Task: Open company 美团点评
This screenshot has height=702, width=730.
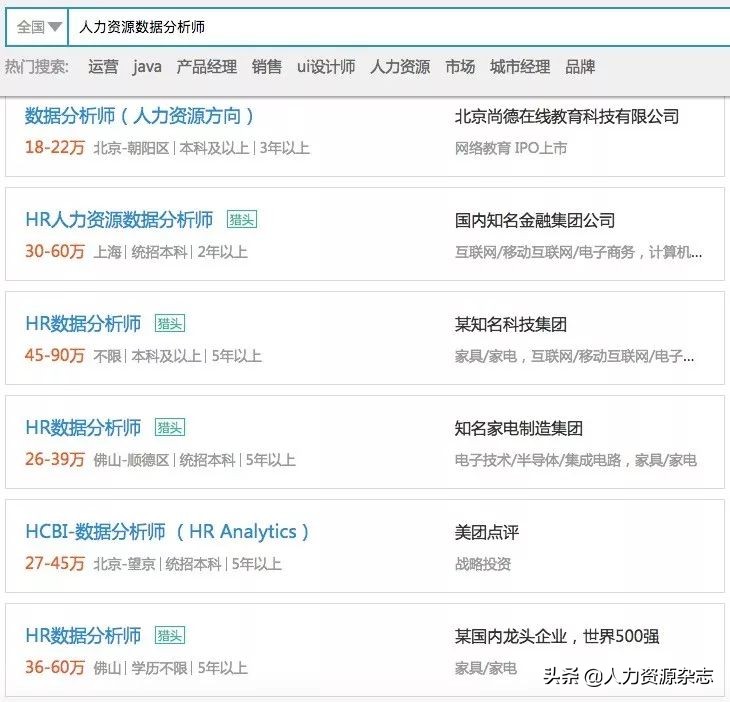Action: 487,533
